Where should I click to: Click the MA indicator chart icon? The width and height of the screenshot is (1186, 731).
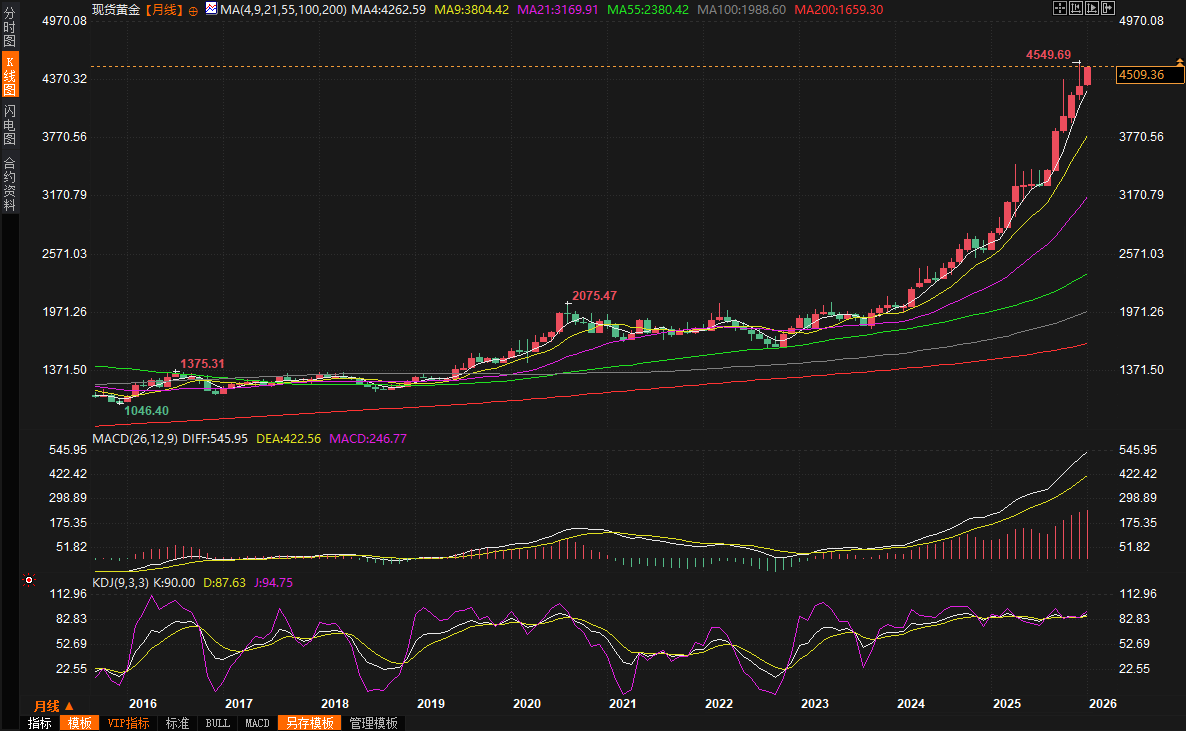pyautogui.click(x=210, y=9)
